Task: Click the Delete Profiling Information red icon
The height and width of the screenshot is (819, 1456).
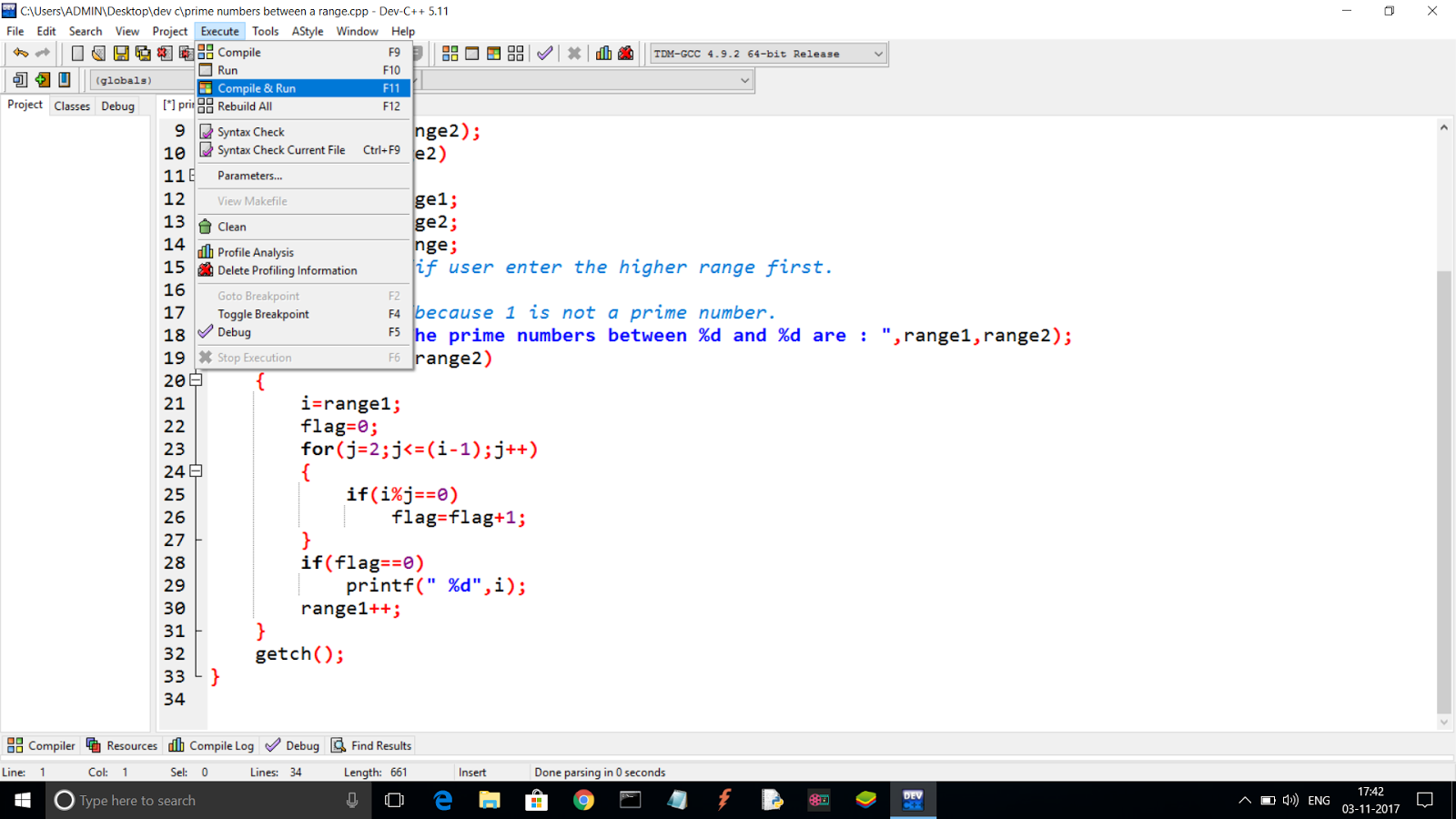Action: (625, 53)
